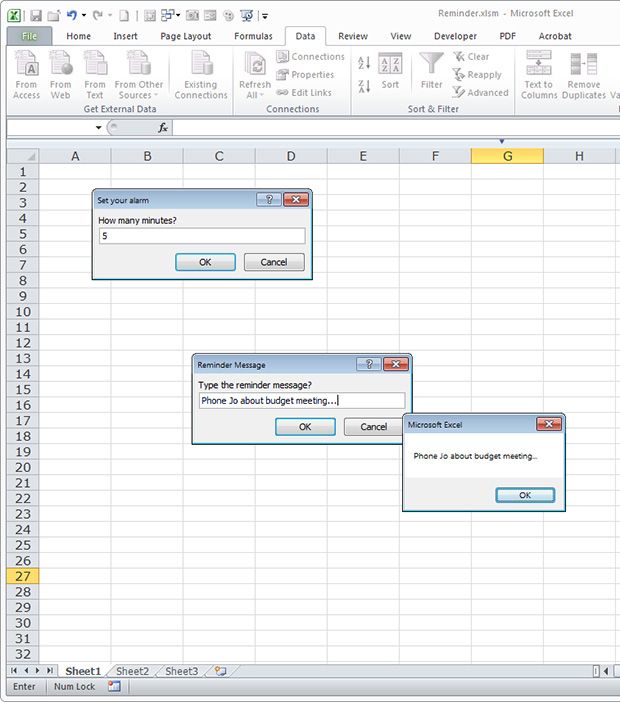The height and width of the screenshot is (702, 620).
Task: Click Cancel in Reminder Message dialog
Action: (x=373, y=427)
